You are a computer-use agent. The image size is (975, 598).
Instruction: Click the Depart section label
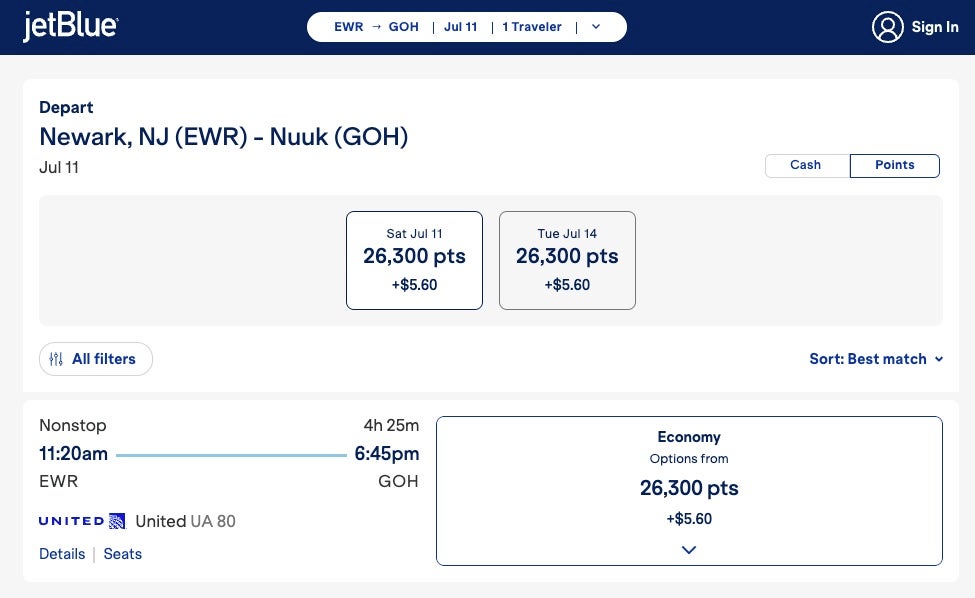[66, 107]
